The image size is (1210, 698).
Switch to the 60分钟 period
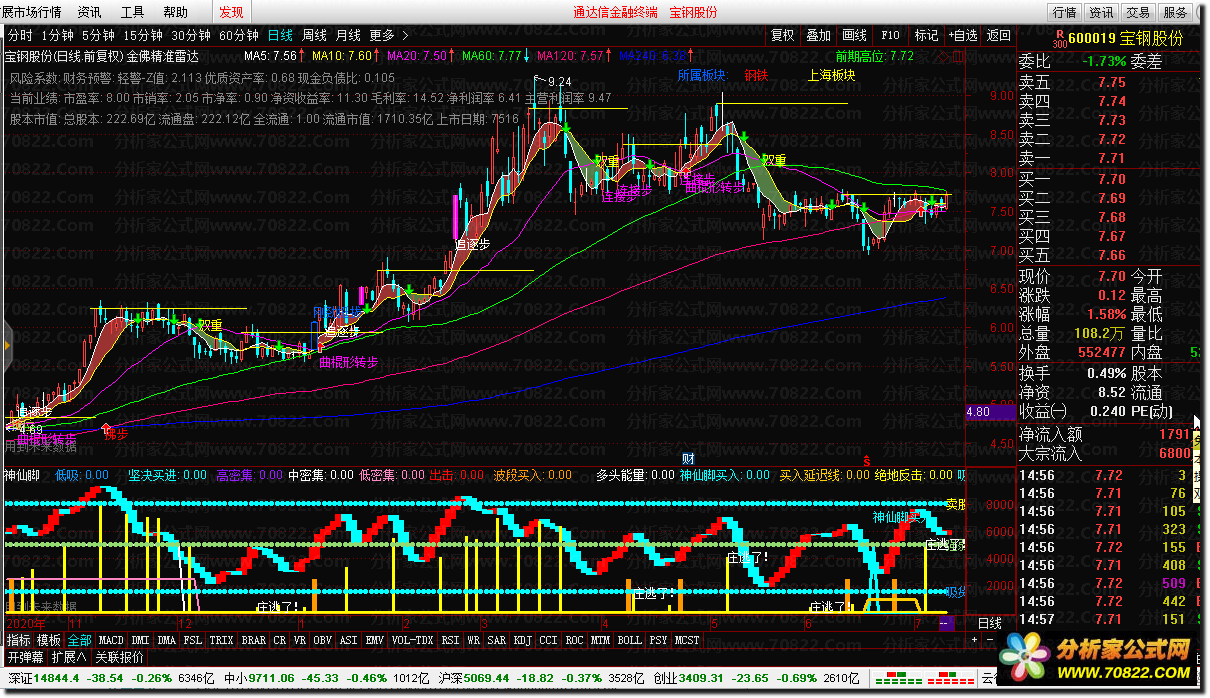click(238, 35)
